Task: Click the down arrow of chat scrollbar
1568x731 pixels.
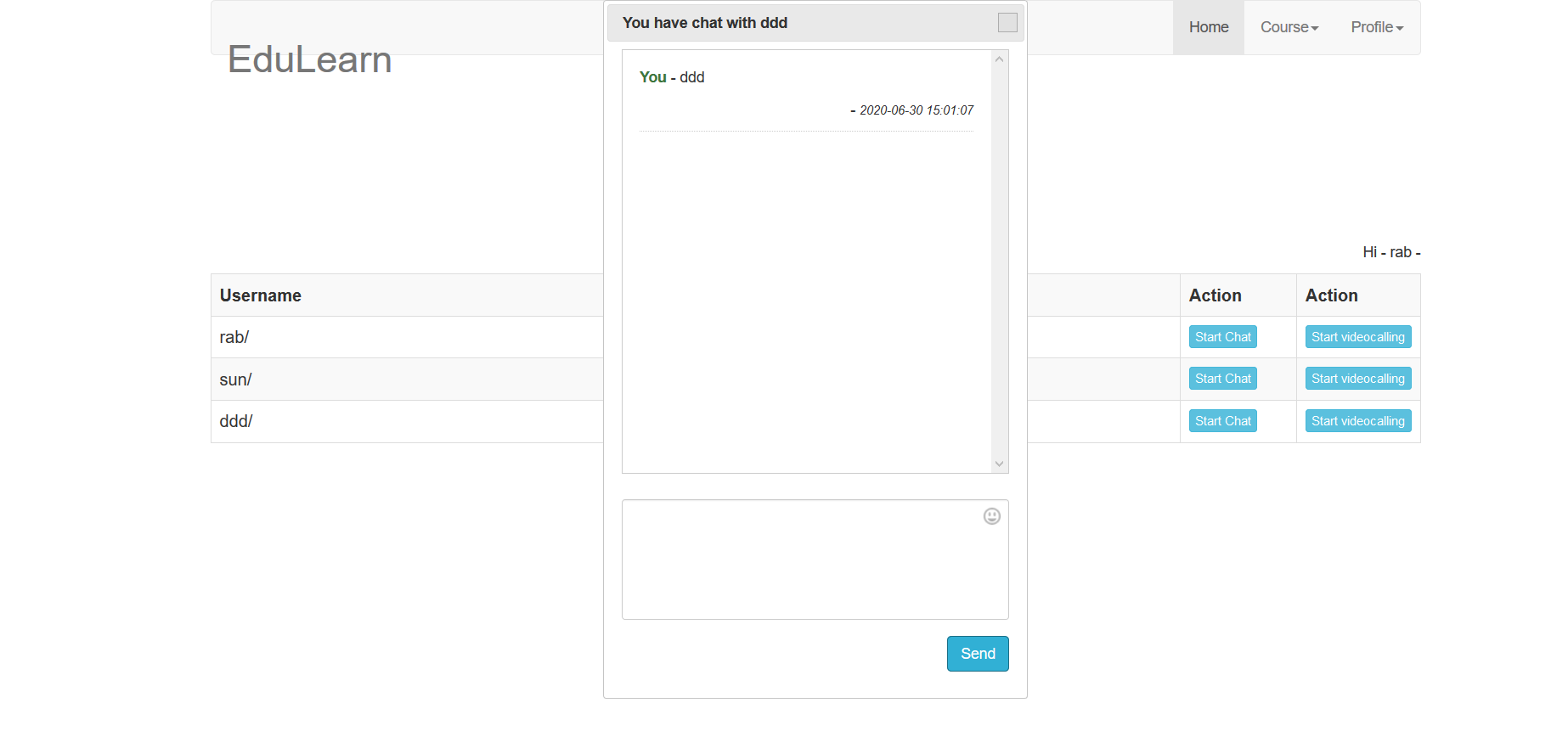Action: click(999, 464)
